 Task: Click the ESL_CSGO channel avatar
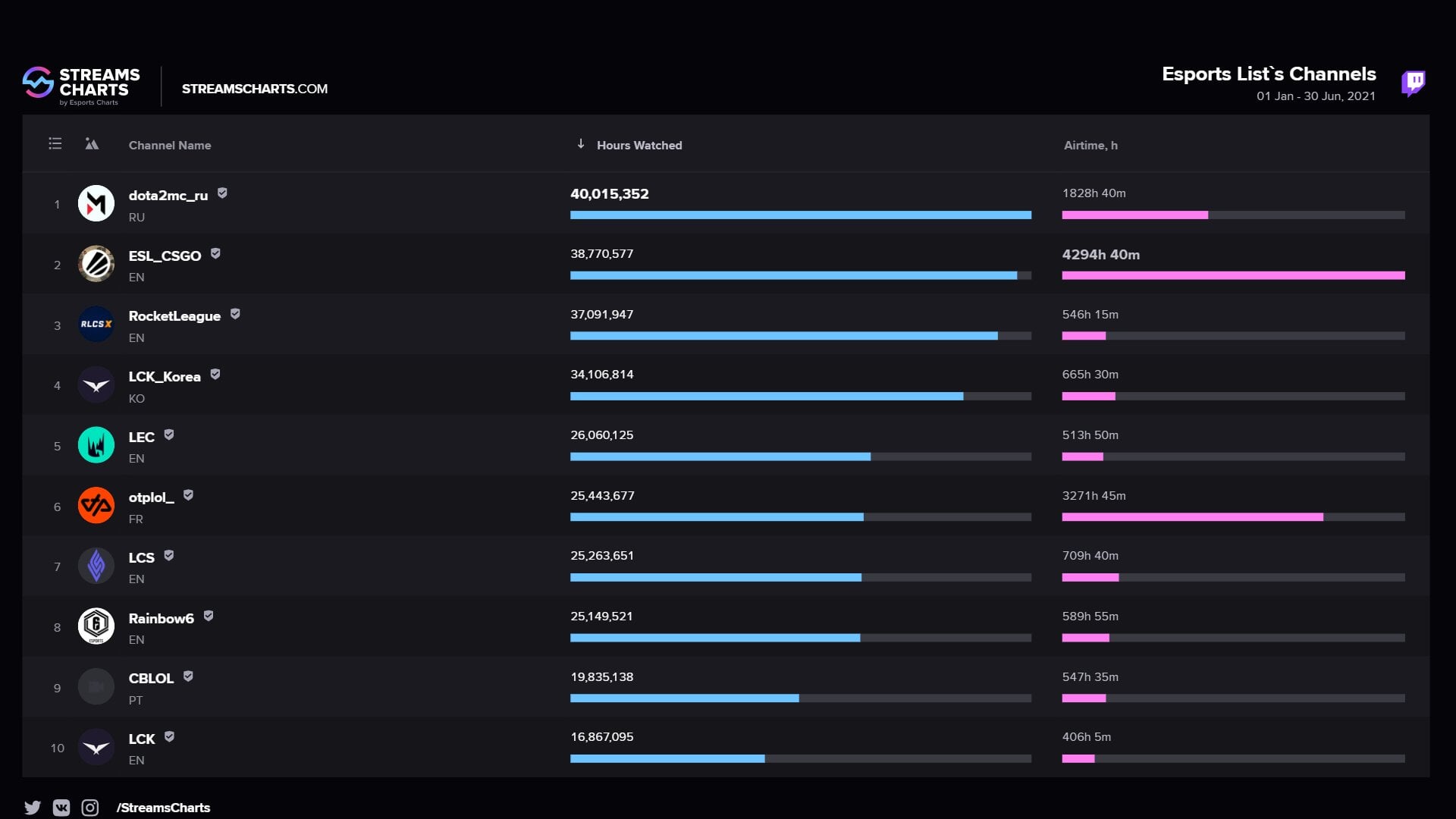coord(96,264)
